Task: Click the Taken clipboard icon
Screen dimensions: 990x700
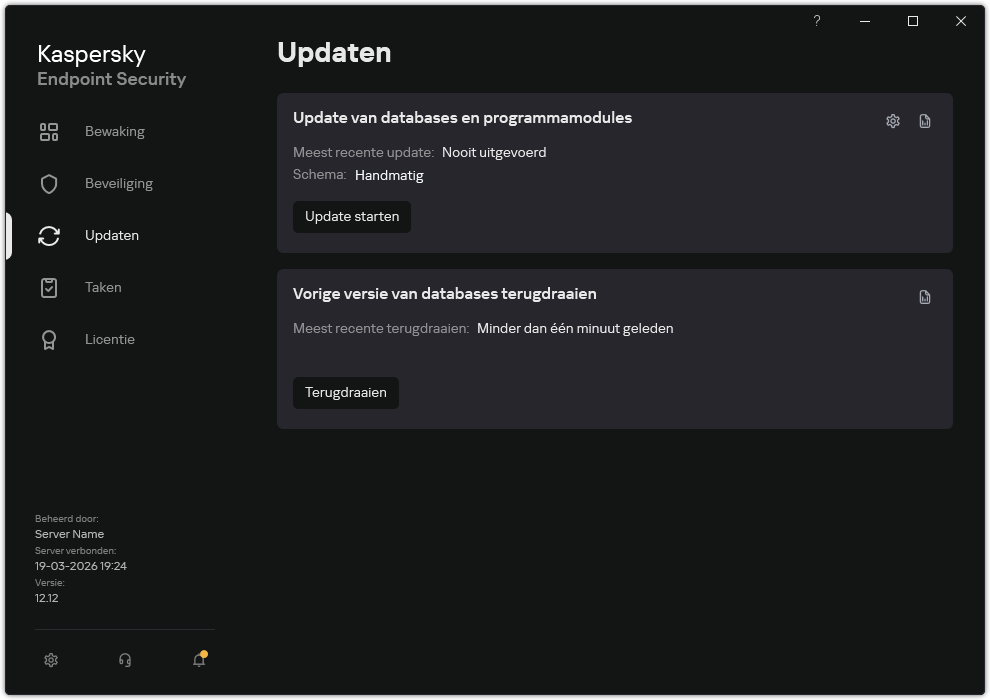Action: coord(48,287)
